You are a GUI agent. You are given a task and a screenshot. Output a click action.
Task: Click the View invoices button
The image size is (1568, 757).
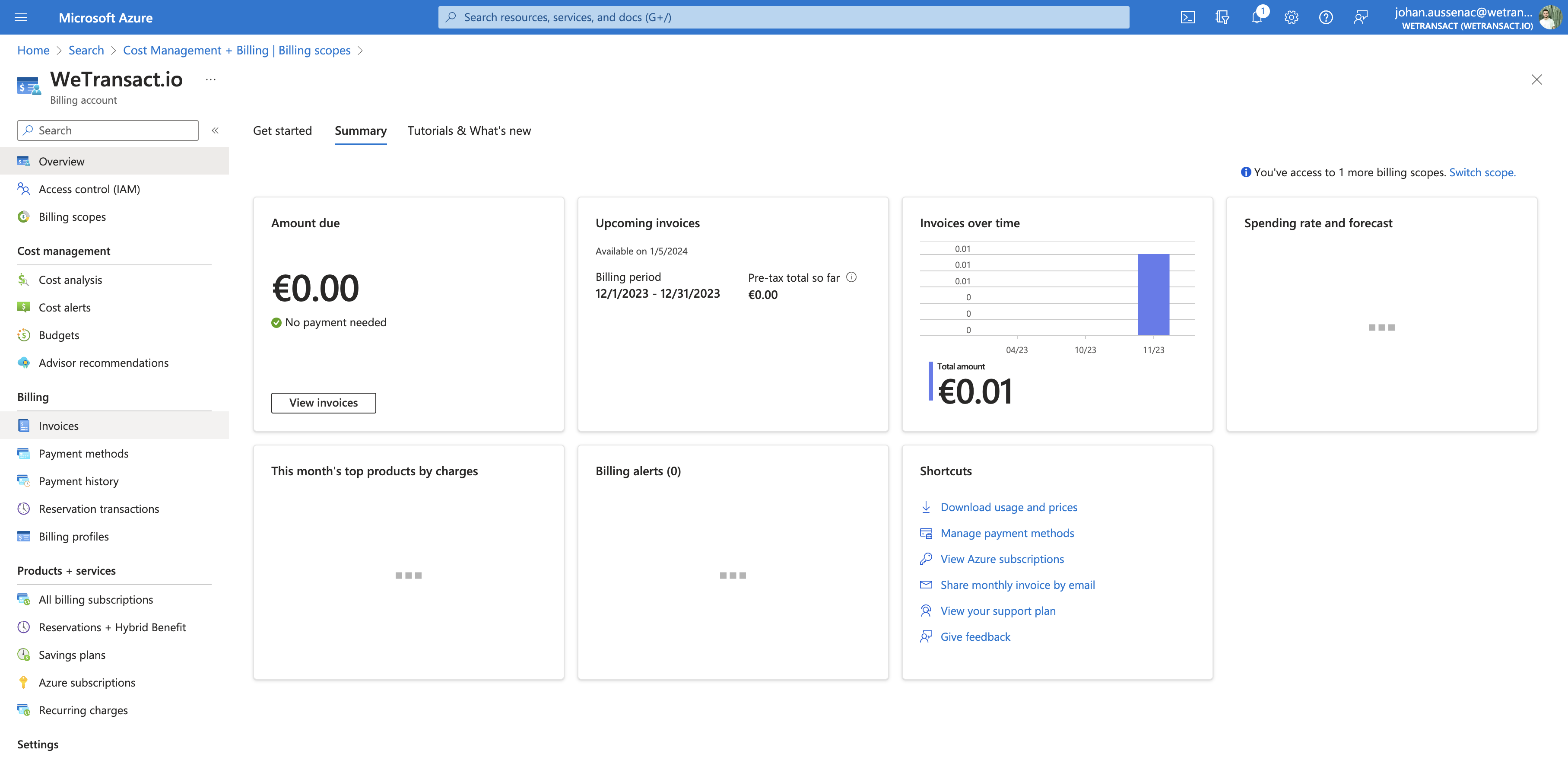click(323, 403)
